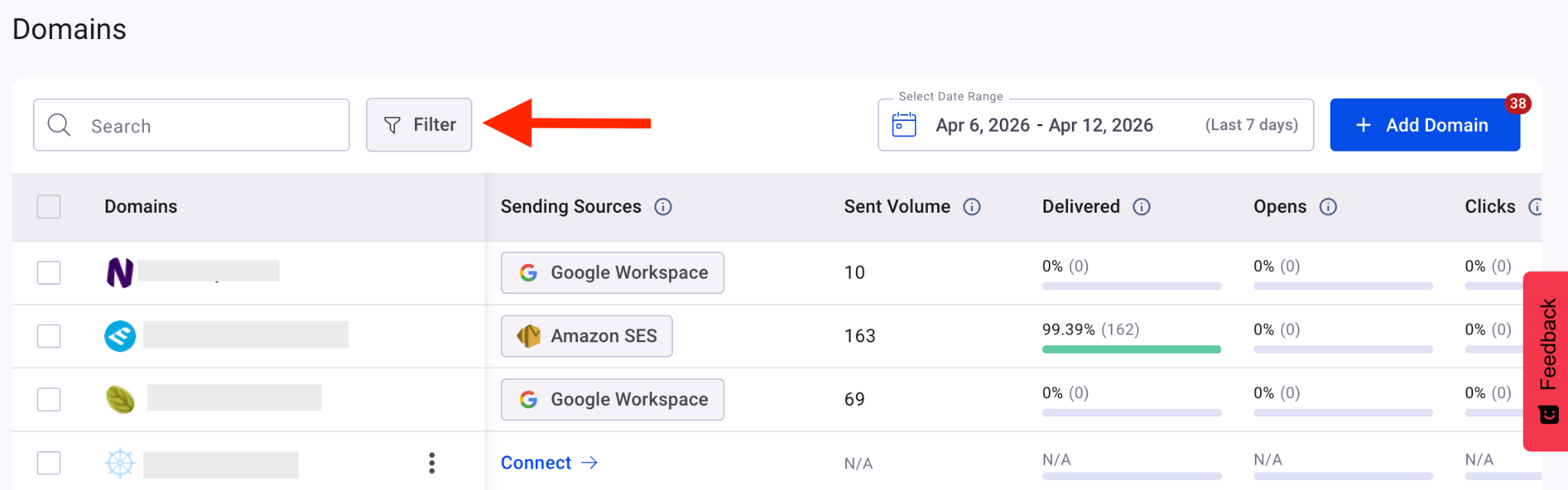This screenshot has width=1568, height=490.
Task: Click the purple N domain logo
Action: pyautogui.click(x=119, y=273)
